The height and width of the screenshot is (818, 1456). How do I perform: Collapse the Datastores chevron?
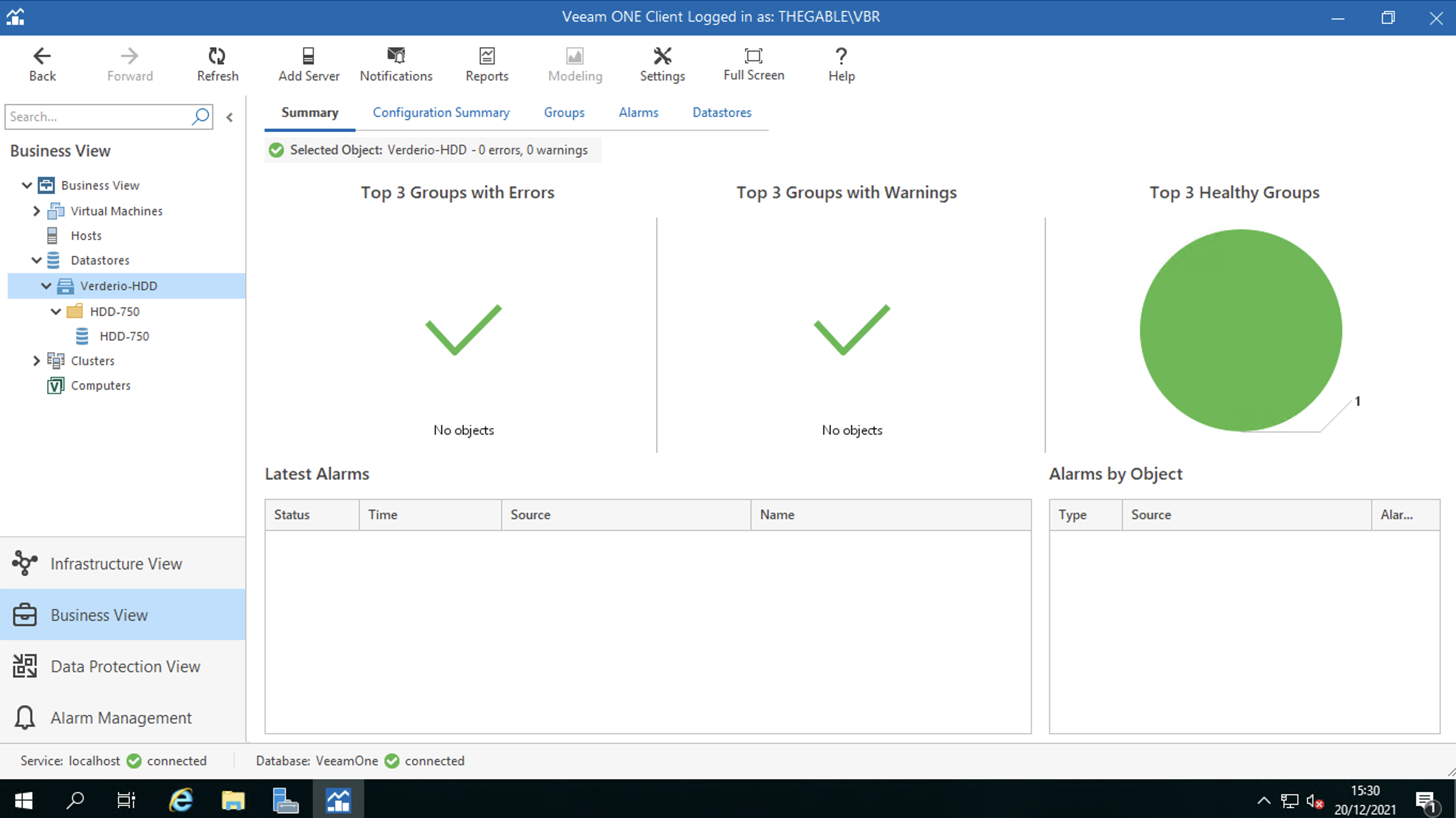tap(37, 260)
